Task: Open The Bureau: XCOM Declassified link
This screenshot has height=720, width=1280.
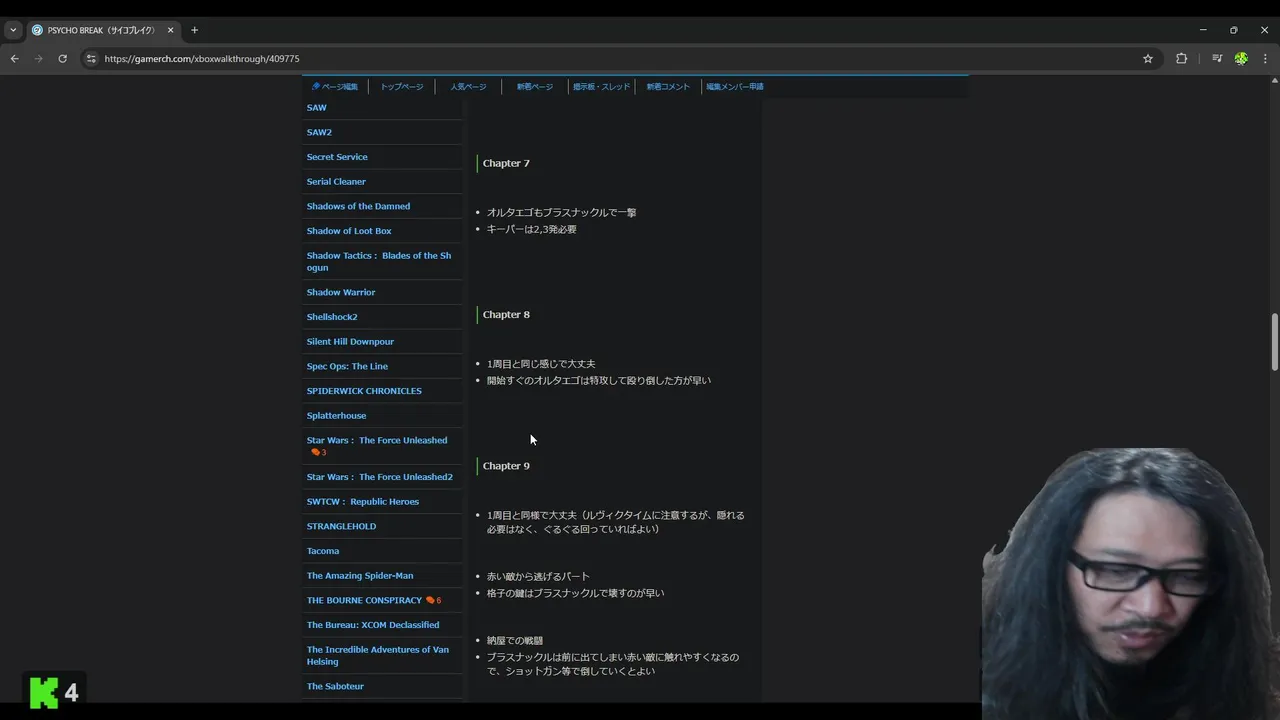Action: pyautogui.click(x=373, y=625)
